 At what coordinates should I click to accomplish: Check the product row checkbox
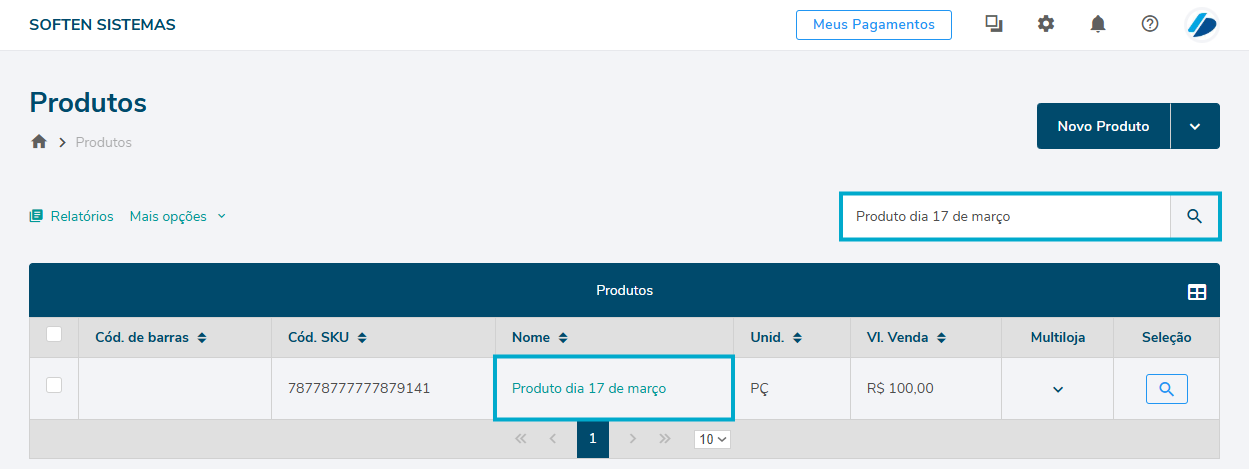pyautogui.click(x=54, y=385)
